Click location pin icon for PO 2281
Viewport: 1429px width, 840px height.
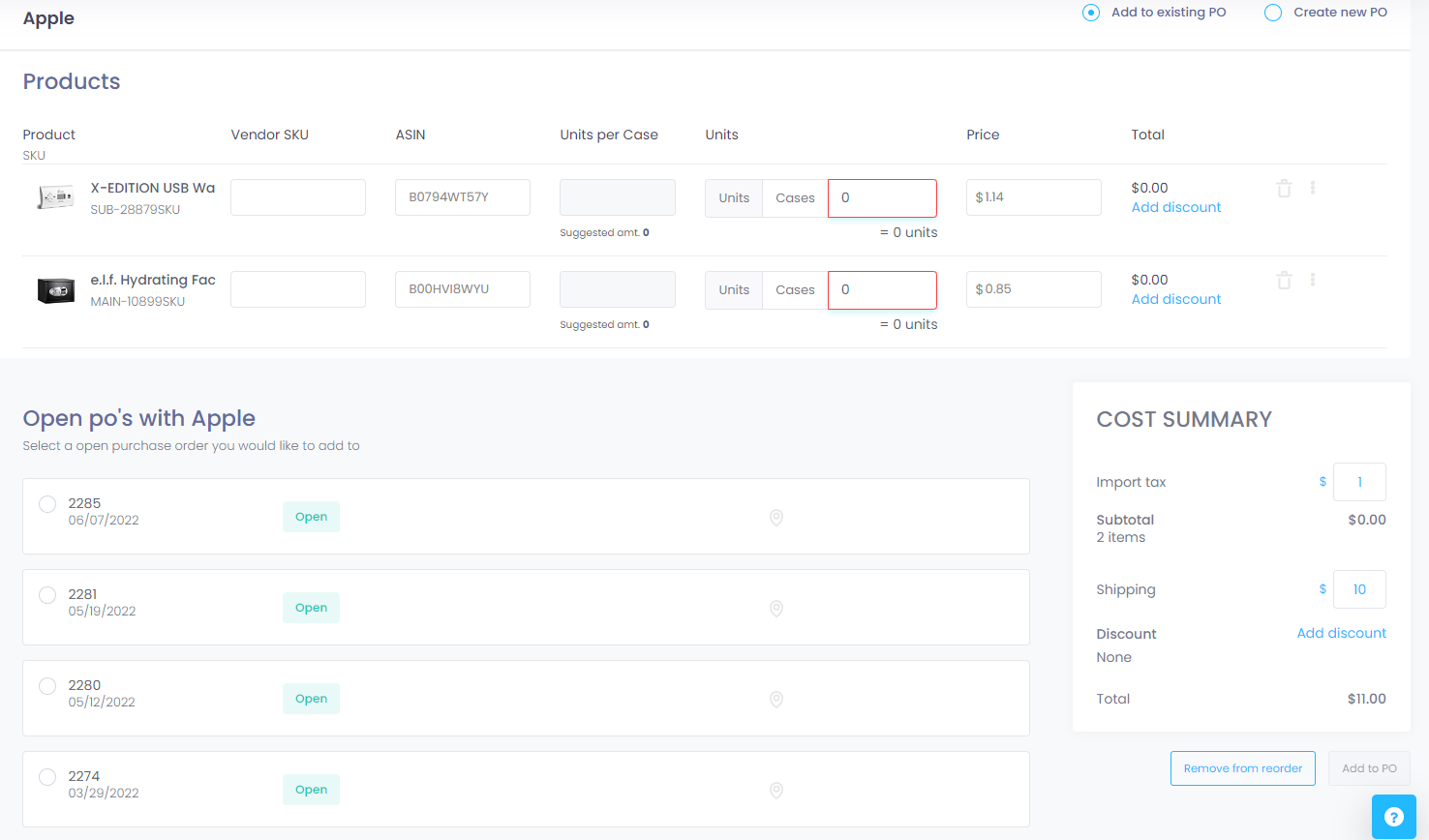(776, 609)
